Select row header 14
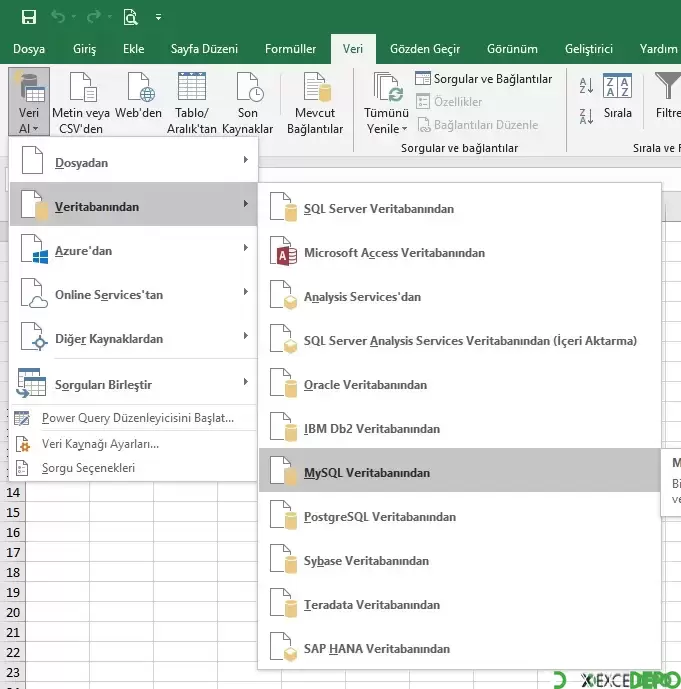 coord(13,493)
